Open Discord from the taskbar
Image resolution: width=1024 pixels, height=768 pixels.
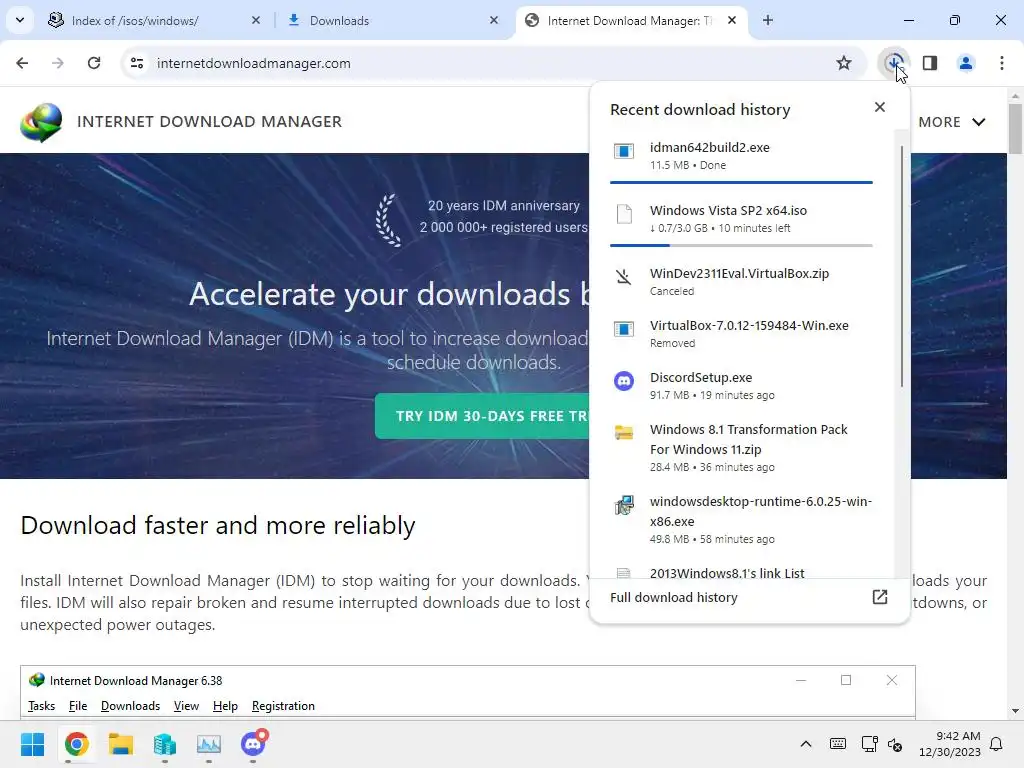pos(253,743)
